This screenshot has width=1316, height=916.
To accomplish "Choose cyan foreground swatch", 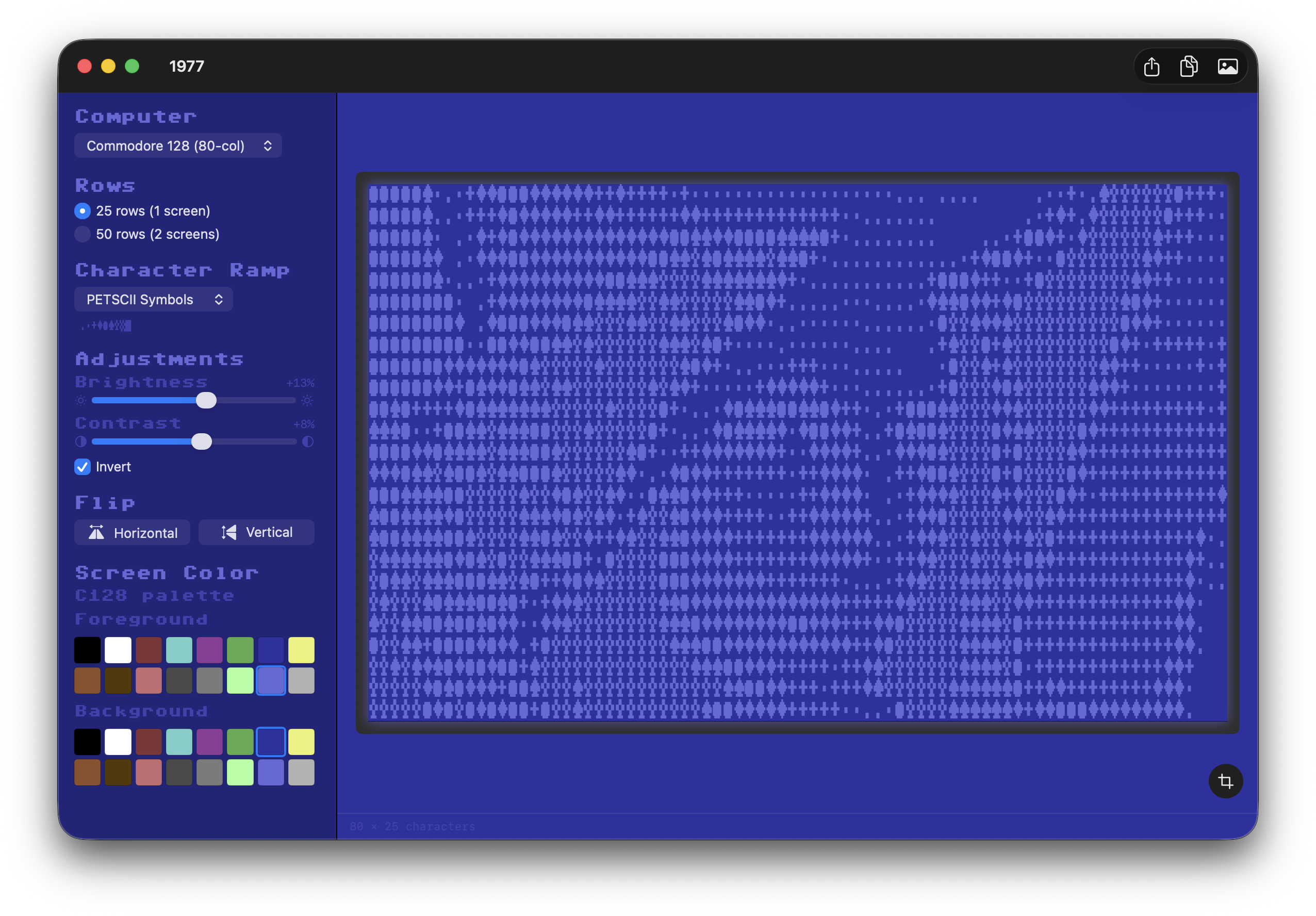I will 179,650.
